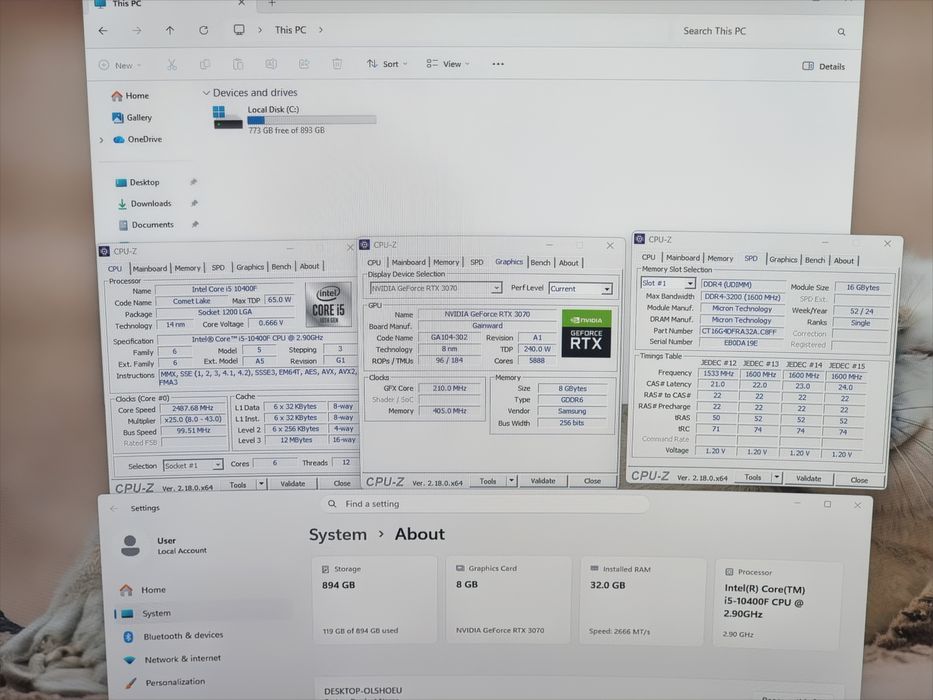Open Graphics tab in right CPU-Z window
This screenshot has width=933, height=700.
click(782, 260)
